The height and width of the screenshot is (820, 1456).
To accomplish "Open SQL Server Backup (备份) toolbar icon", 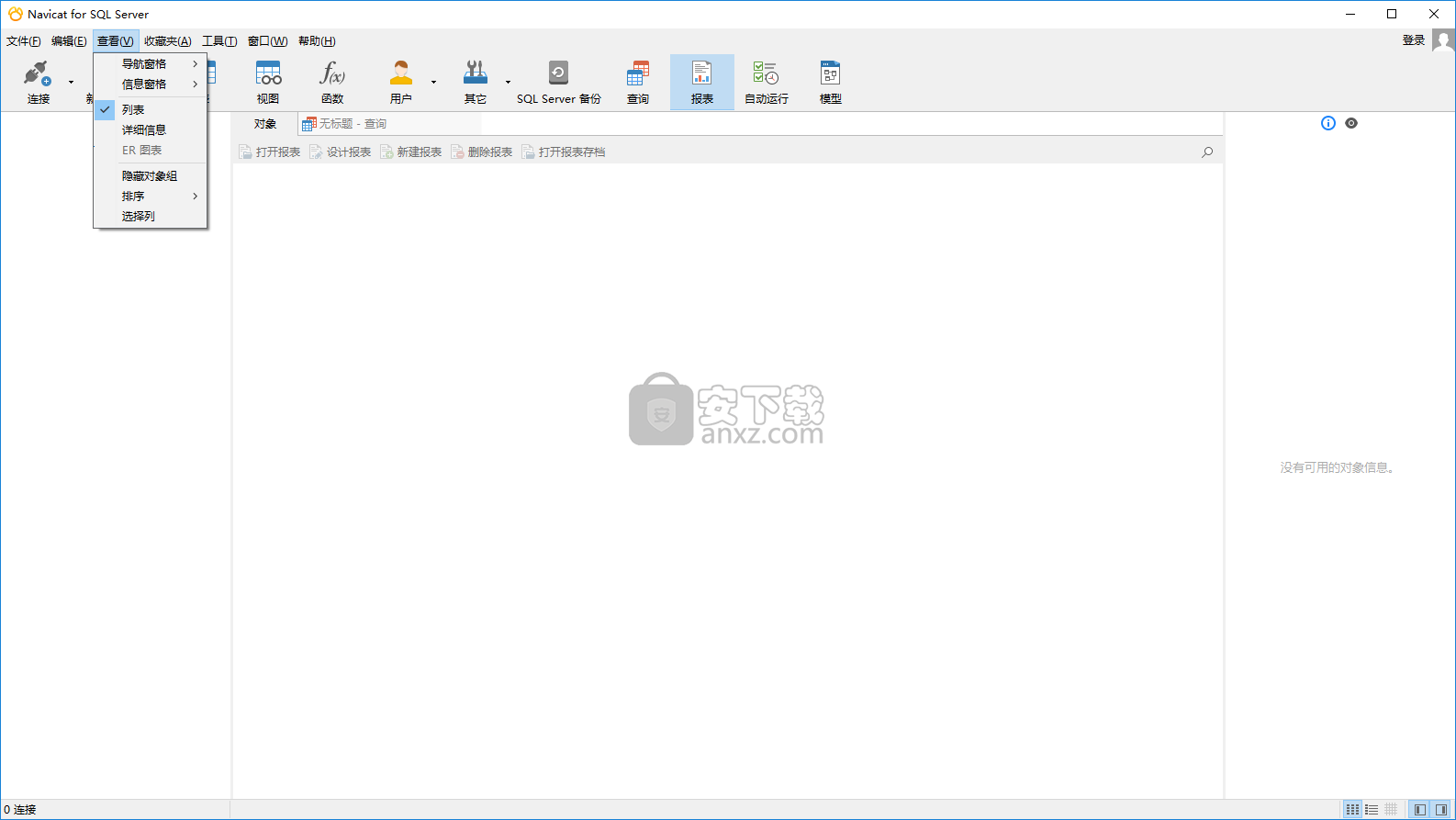I will point(558,82).
